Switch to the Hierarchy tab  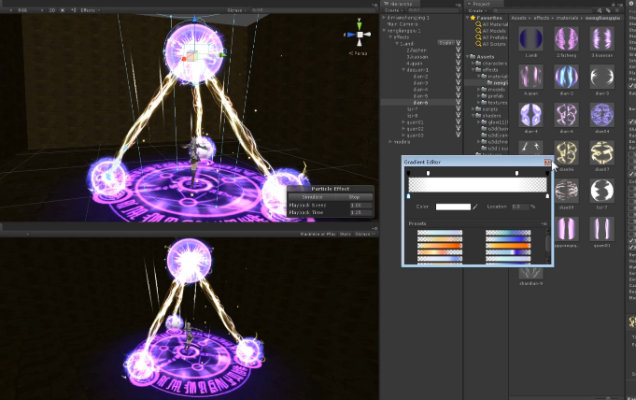click(x=397, y=4)
